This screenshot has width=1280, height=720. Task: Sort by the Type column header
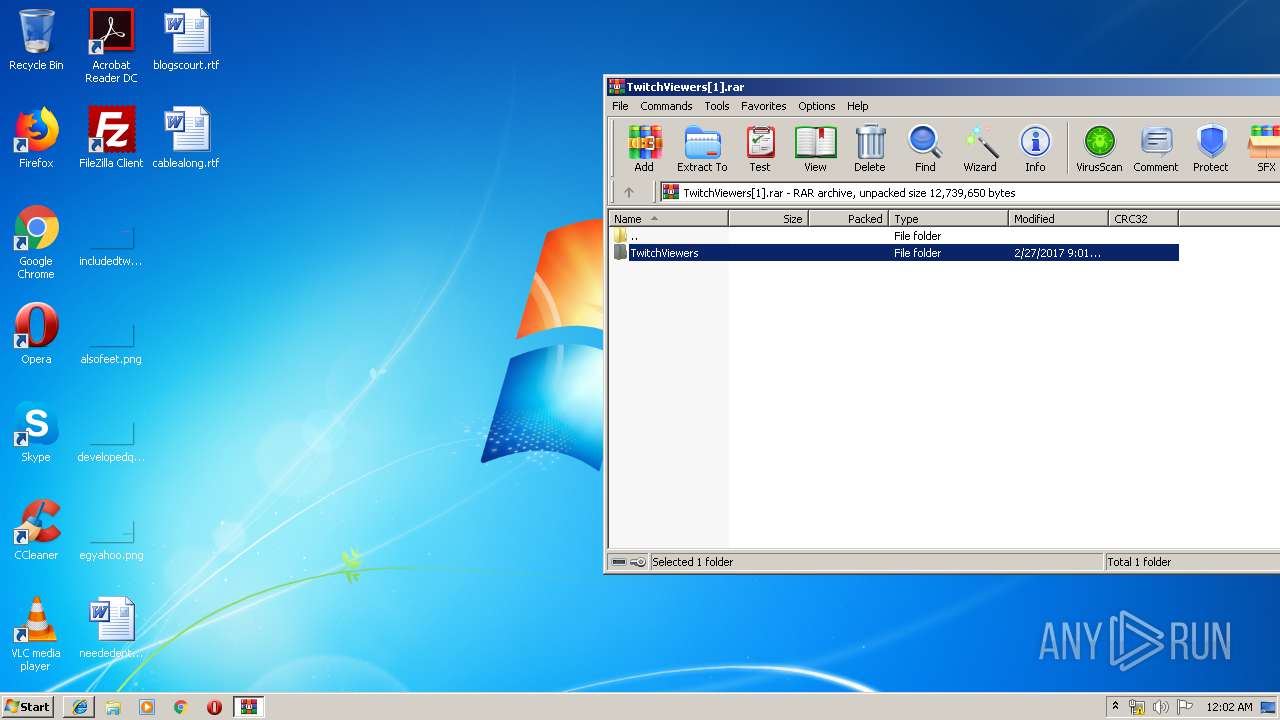click(x=949, y=218)
